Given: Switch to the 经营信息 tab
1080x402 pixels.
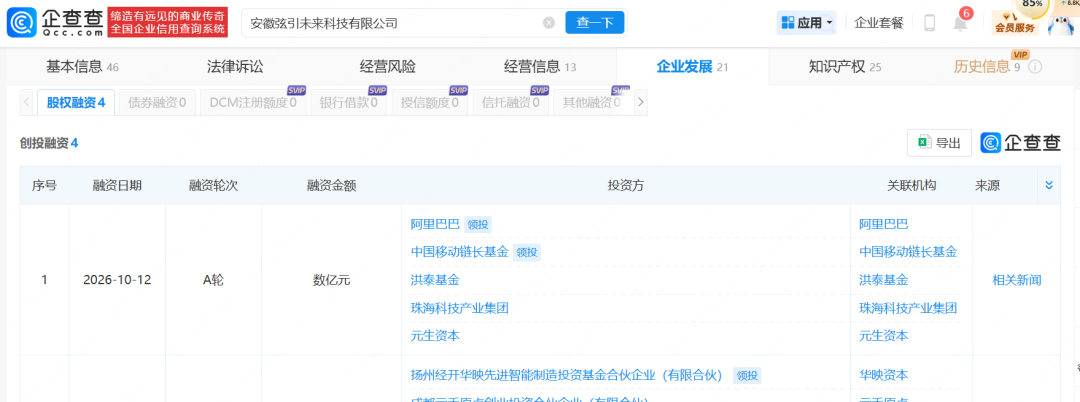Looking at the screenshot, I should click(540, 67).
